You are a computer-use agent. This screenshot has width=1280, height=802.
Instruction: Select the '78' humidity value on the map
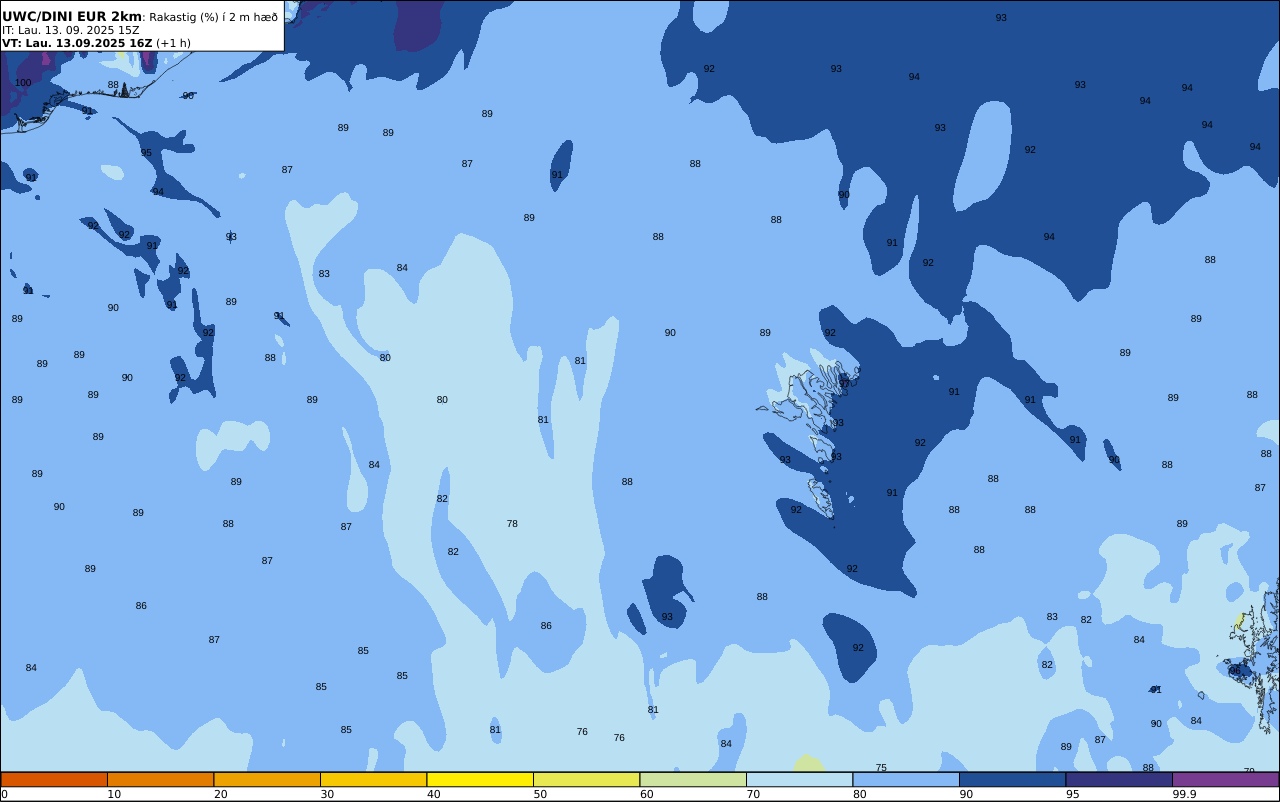(512, 524)
